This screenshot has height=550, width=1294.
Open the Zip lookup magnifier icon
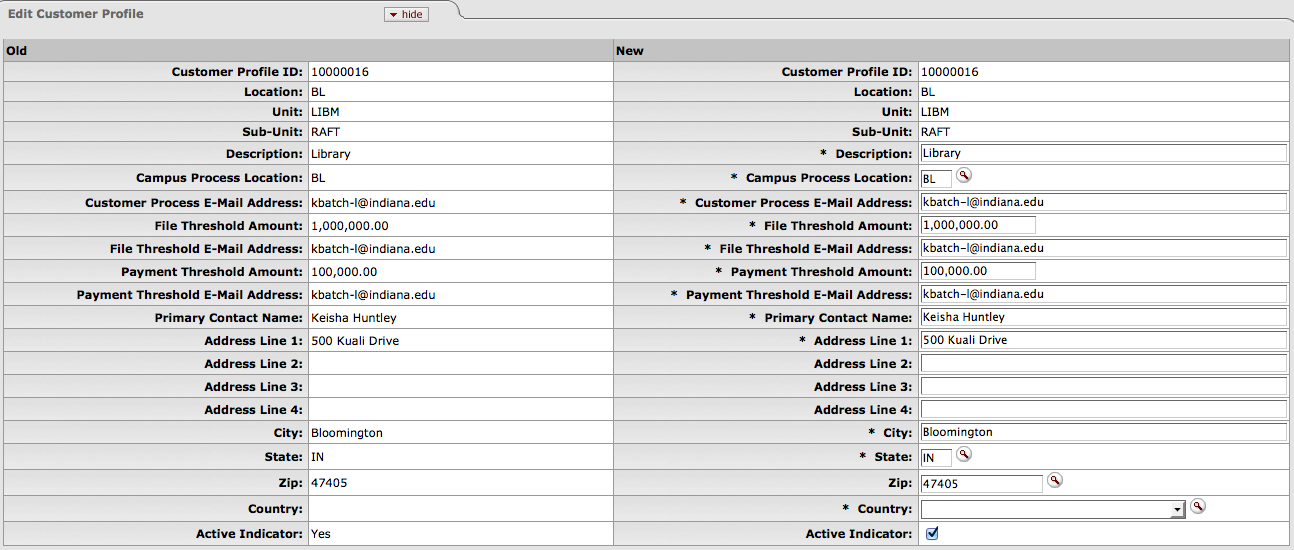(x=1054, y=481)
